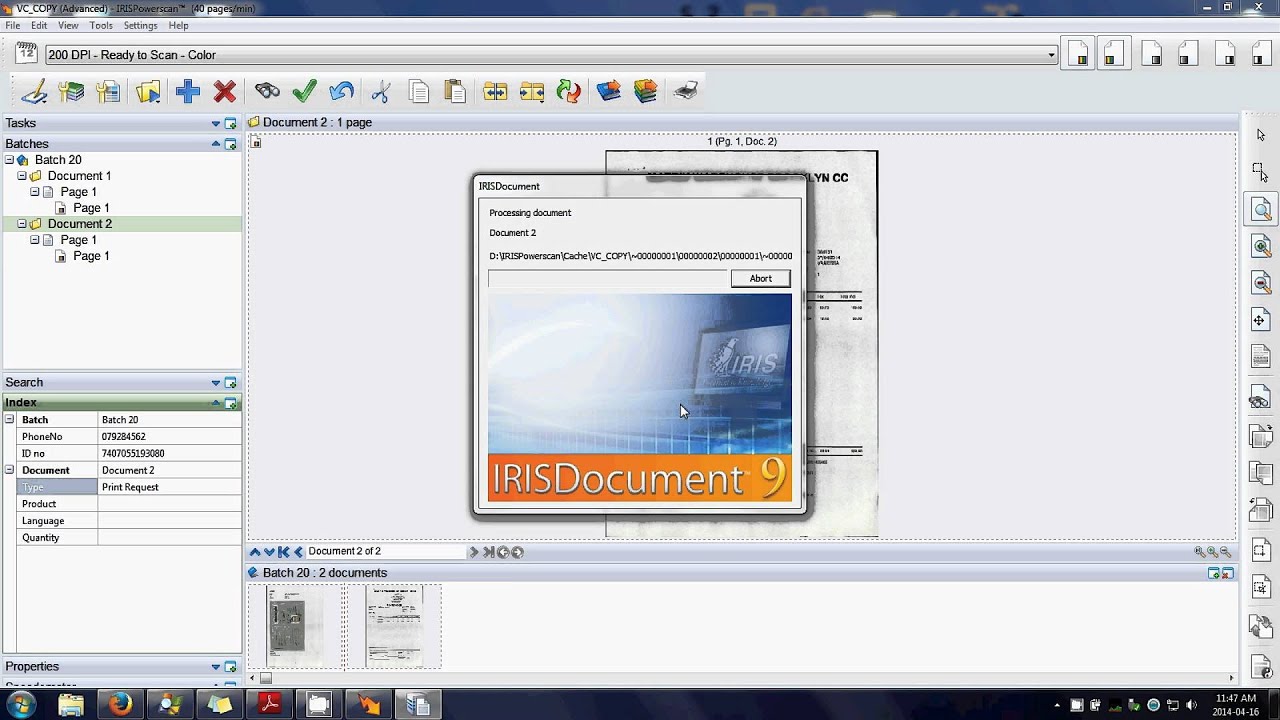Click the Windows Start button
This screenshot has width=1280, height=720.
click(x=21, y=704)
